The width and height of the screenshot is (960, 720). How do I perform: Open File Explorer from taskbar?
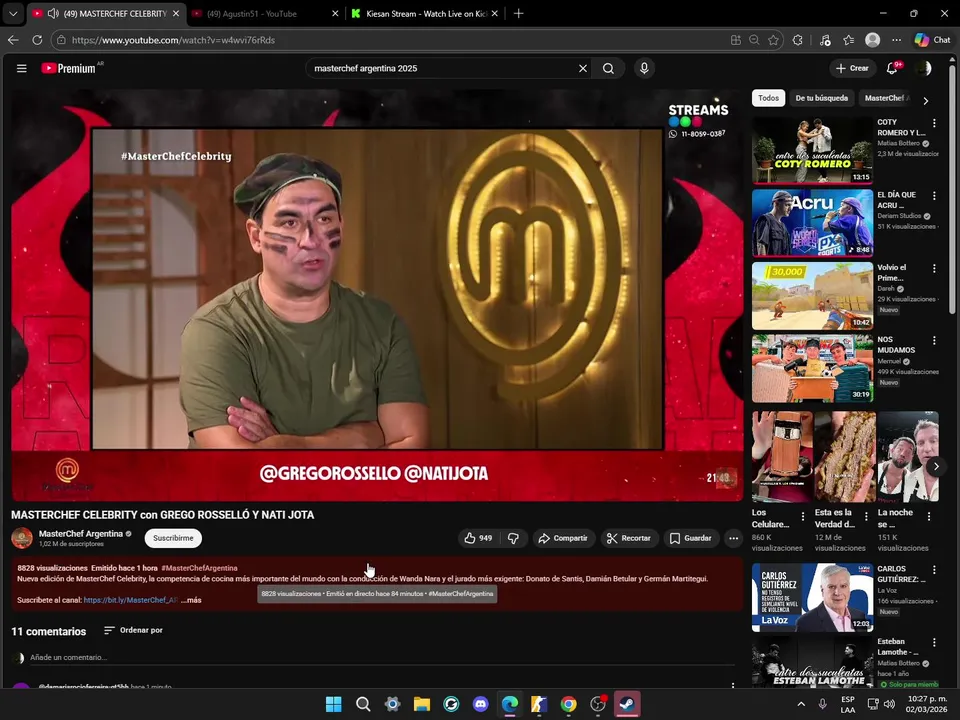click(422, 704)
